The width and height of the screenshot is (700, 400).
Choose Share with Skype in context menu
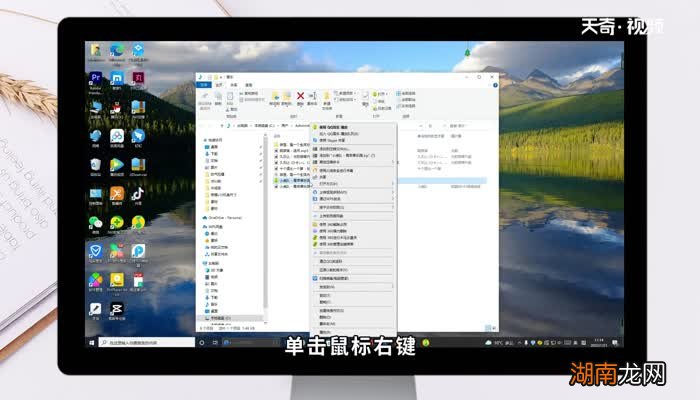[353, 140]
